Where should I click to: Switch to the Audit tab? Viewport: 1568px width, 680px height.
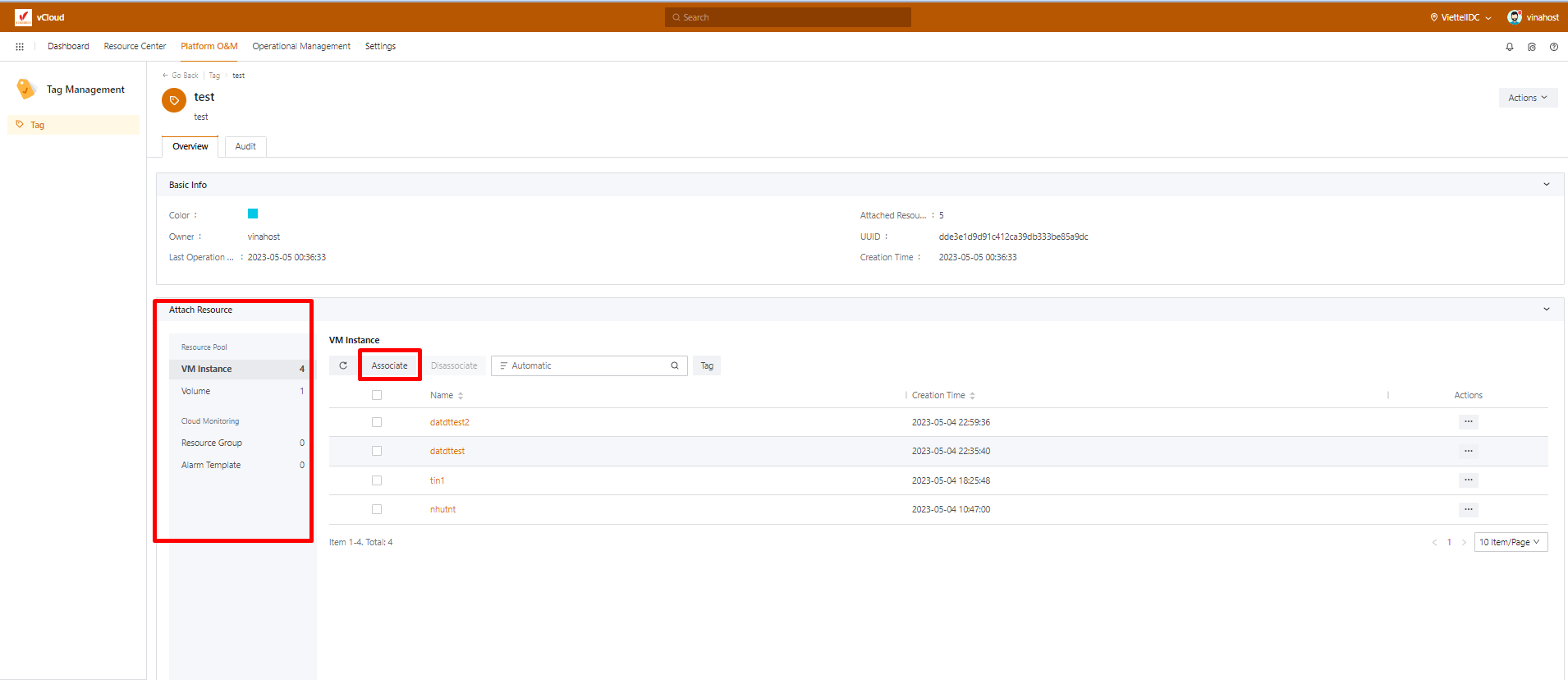click(x=245, y=146)
